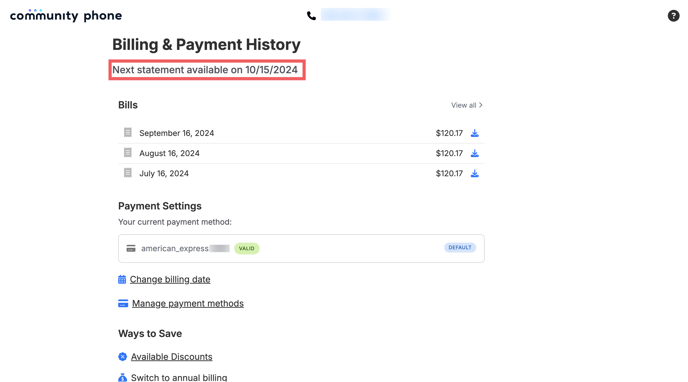Image resolution: width=688 pixels, height=382 pixels.
Task: Click the discount badge icon near Available Discounts
Action: click(x=122, y=357)
